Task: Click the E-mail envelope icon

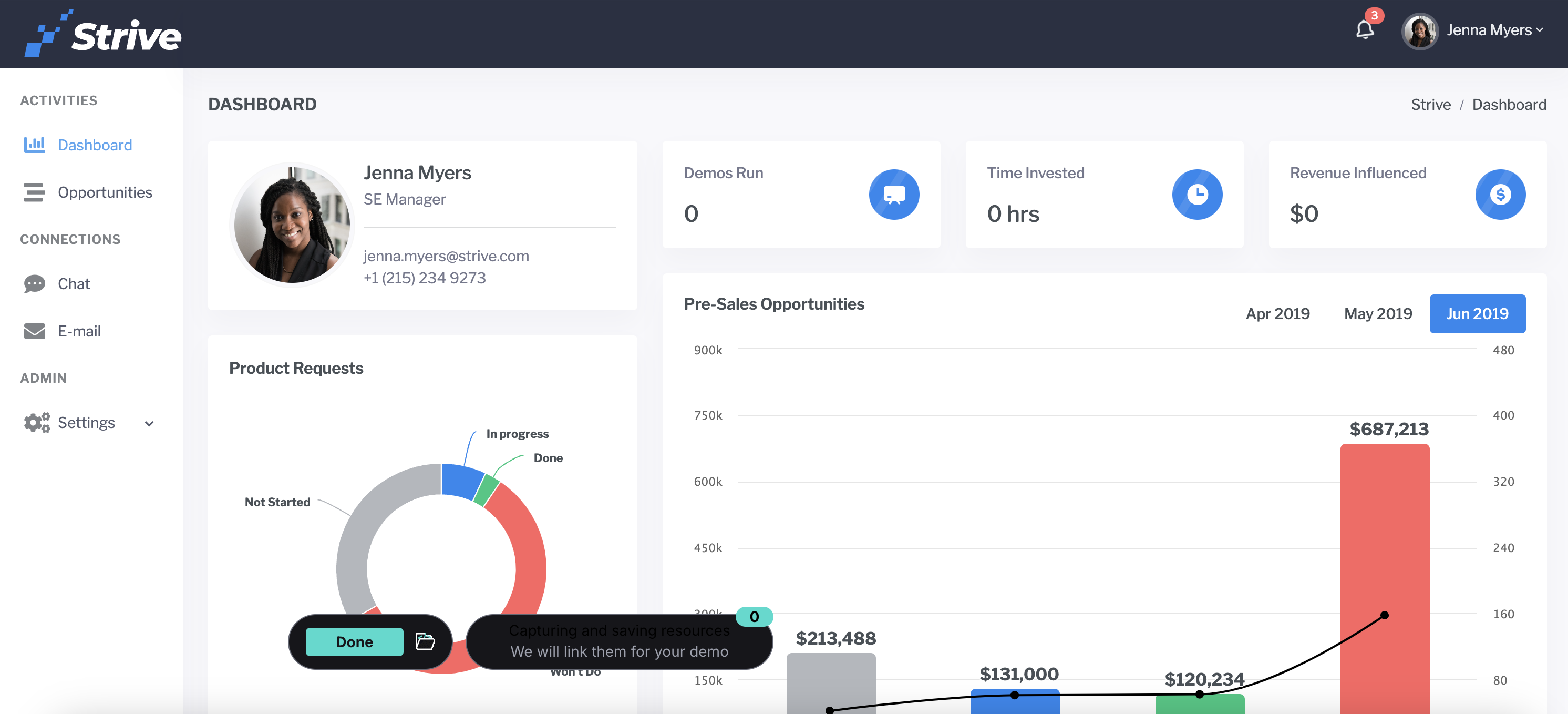Action: (34, 331)
